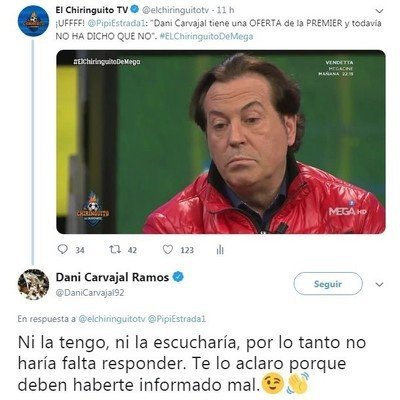Expand the top tweet options chevron

pos(379,11)
